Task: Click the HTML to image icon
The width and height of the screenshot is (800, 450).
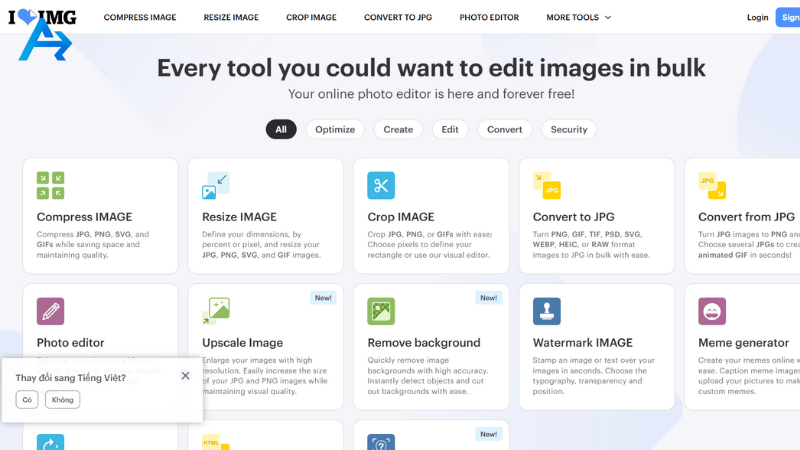Action: pos(216,442)
